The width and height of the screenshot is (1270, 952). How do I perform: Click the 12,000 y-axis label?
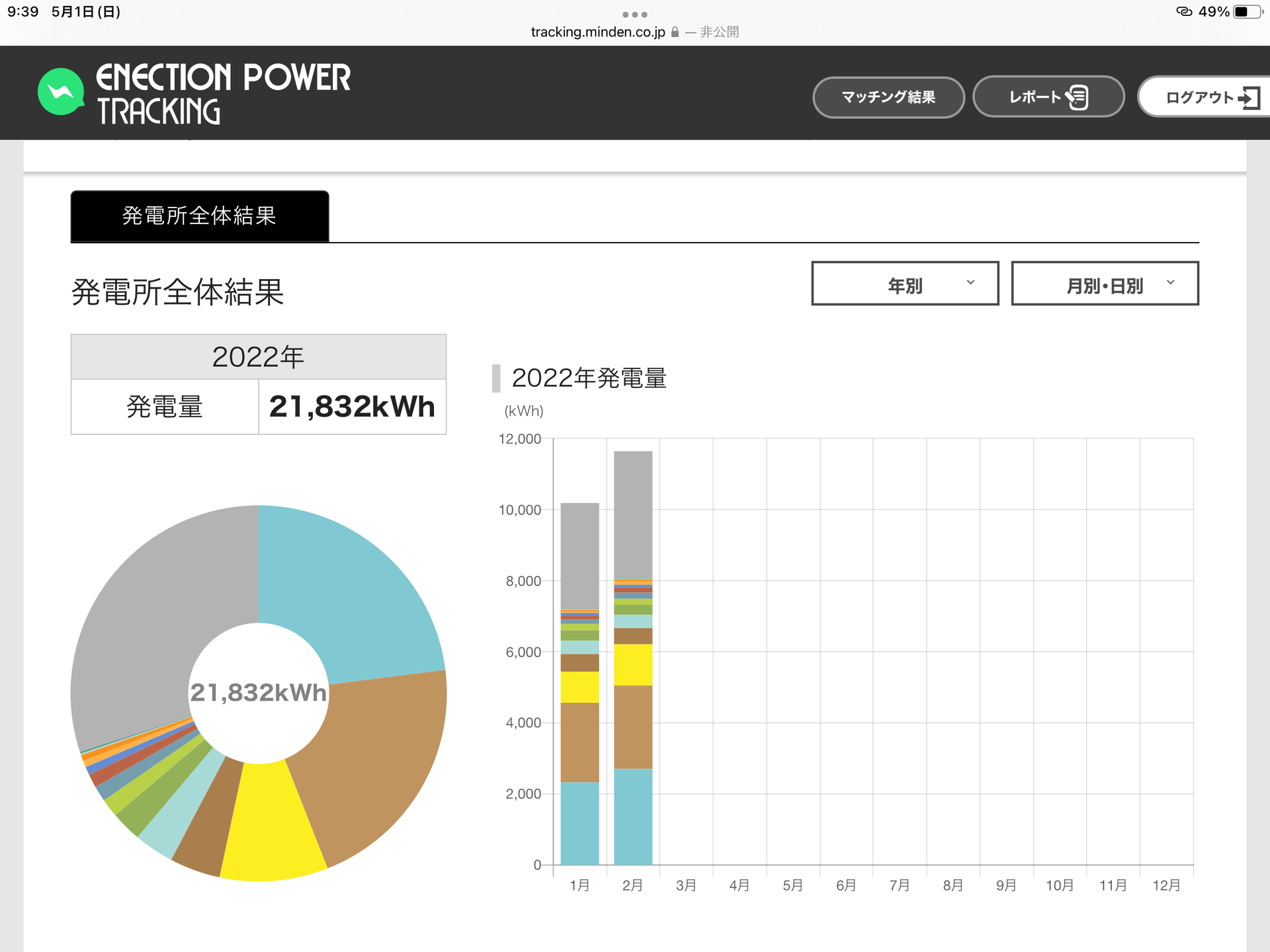[520, 439]
